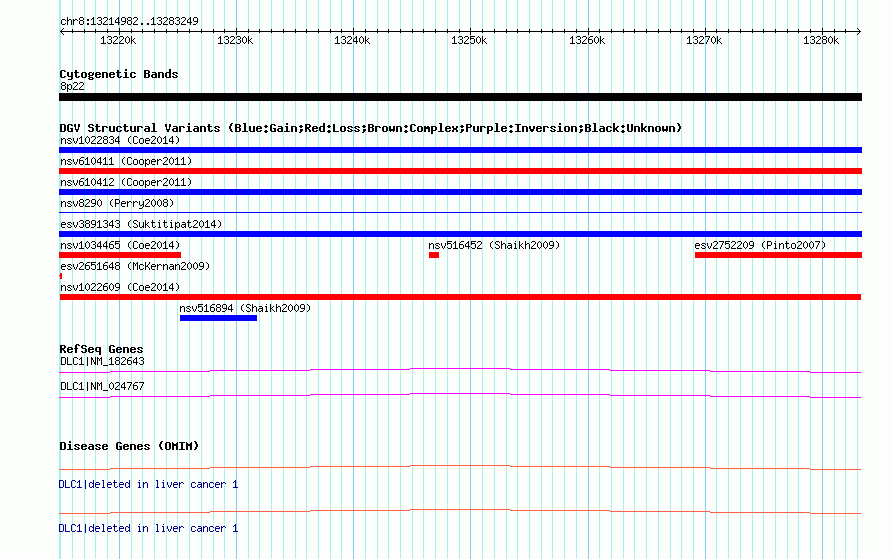Click the RefSeq Genes track title
The image size is (890, 559).
[x=101, y=350]
